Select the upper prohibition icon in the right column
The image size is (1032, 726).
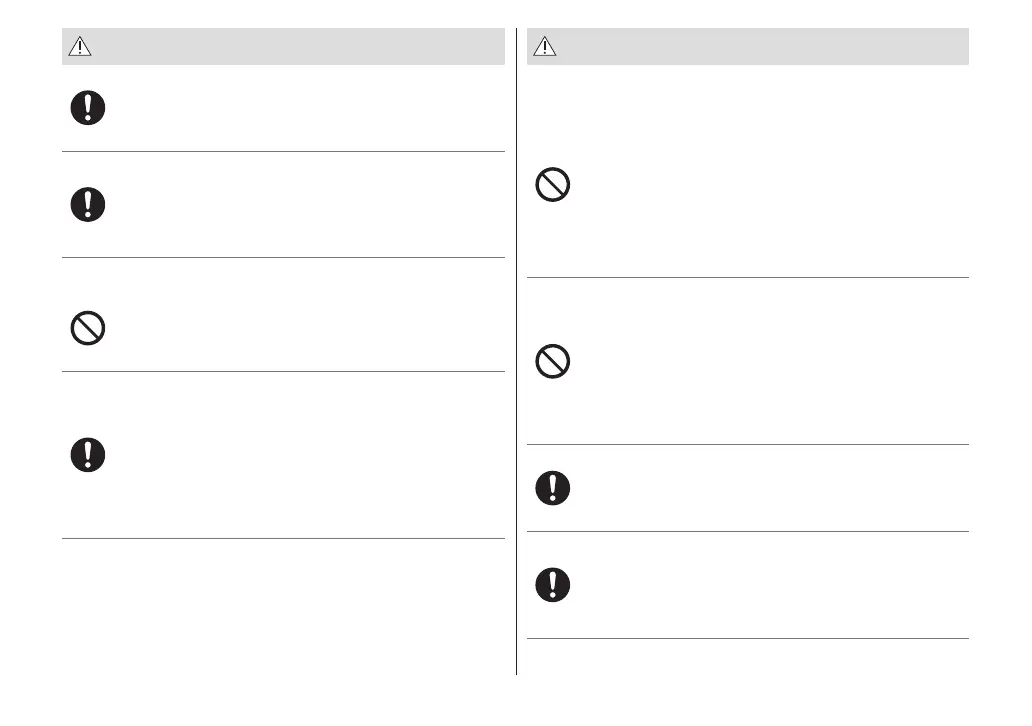tap(553, 186)
